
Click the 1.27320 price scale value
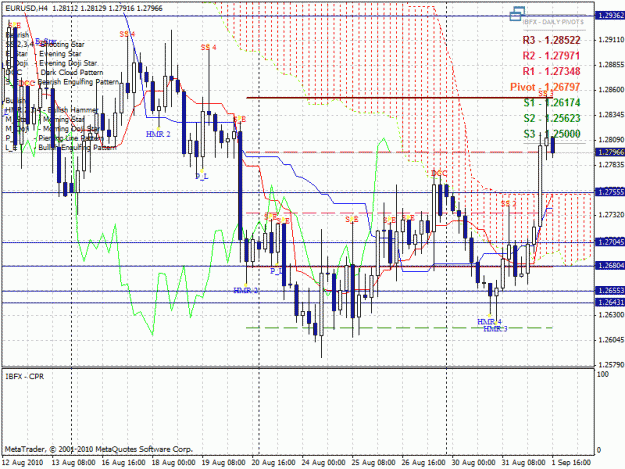(611, 215)
